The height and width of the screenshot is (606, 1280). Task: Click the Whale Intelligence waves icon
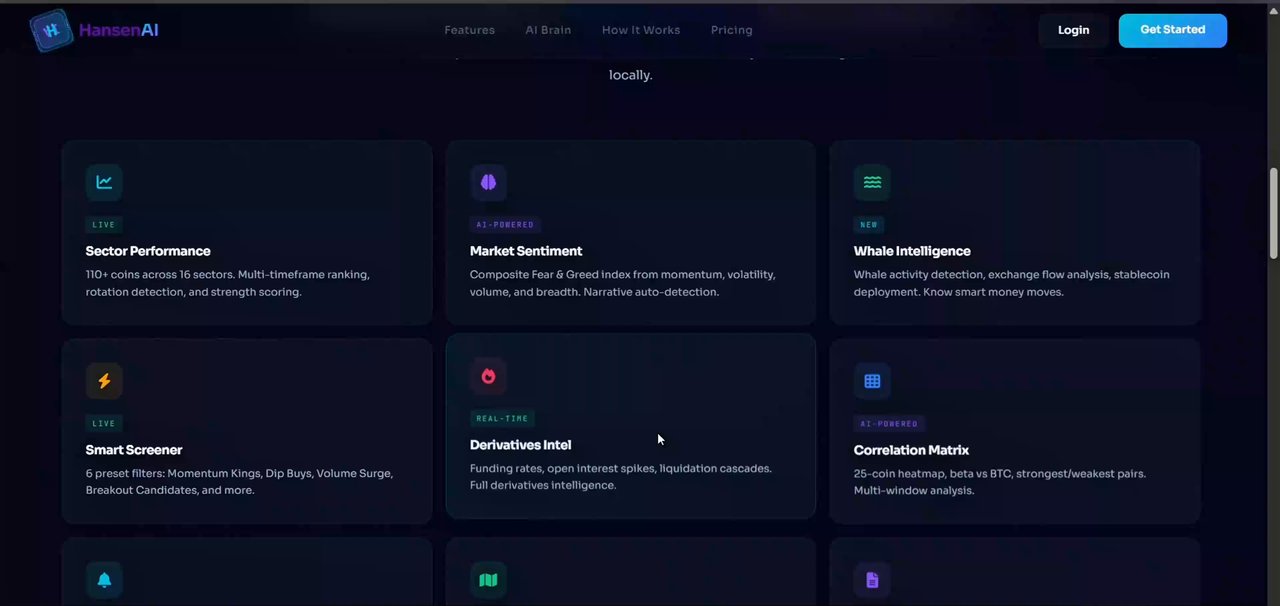point(872,182)
